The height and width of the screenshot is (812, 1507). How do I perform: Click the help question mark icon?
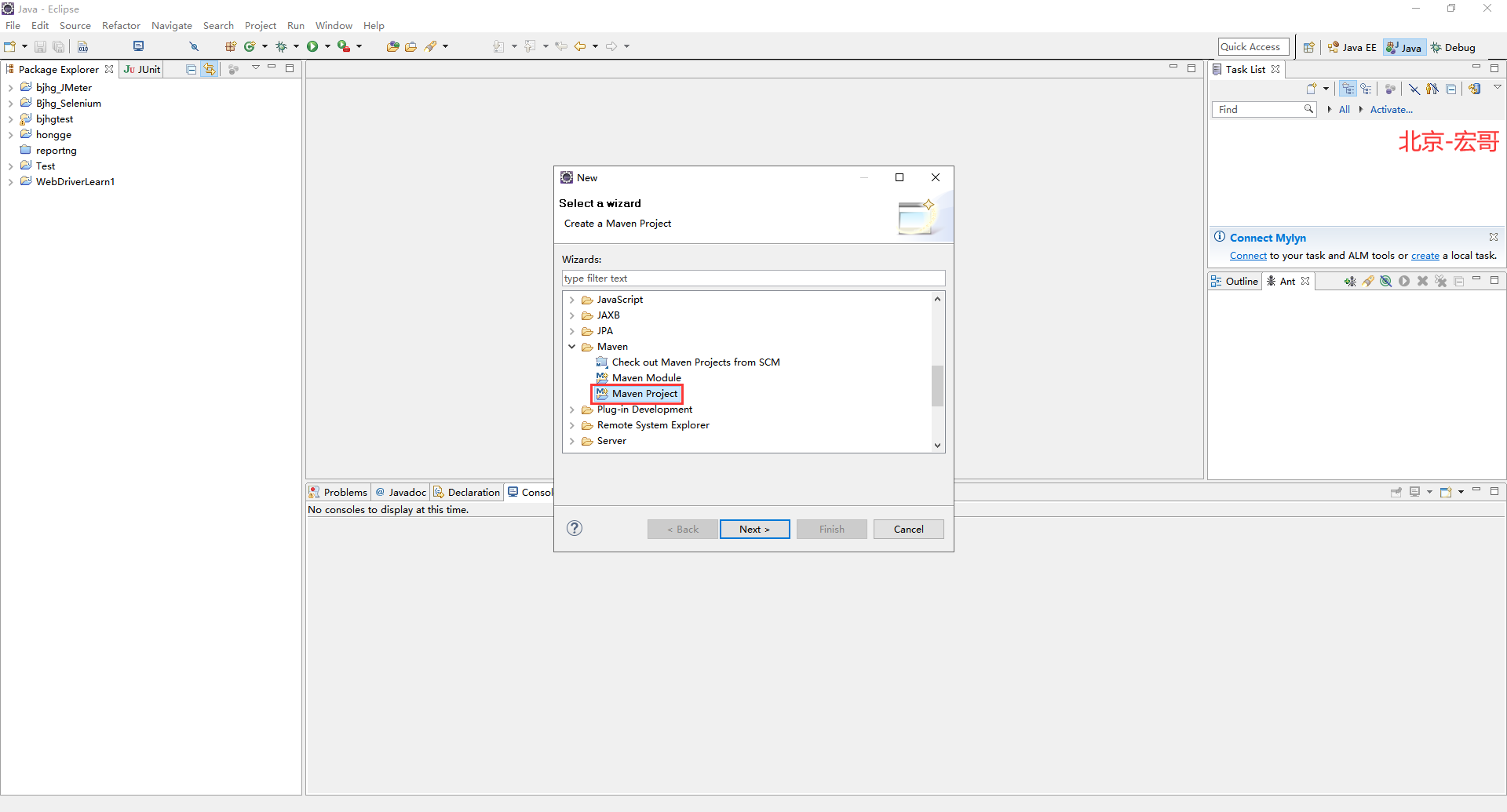click(x=575, y=528)
